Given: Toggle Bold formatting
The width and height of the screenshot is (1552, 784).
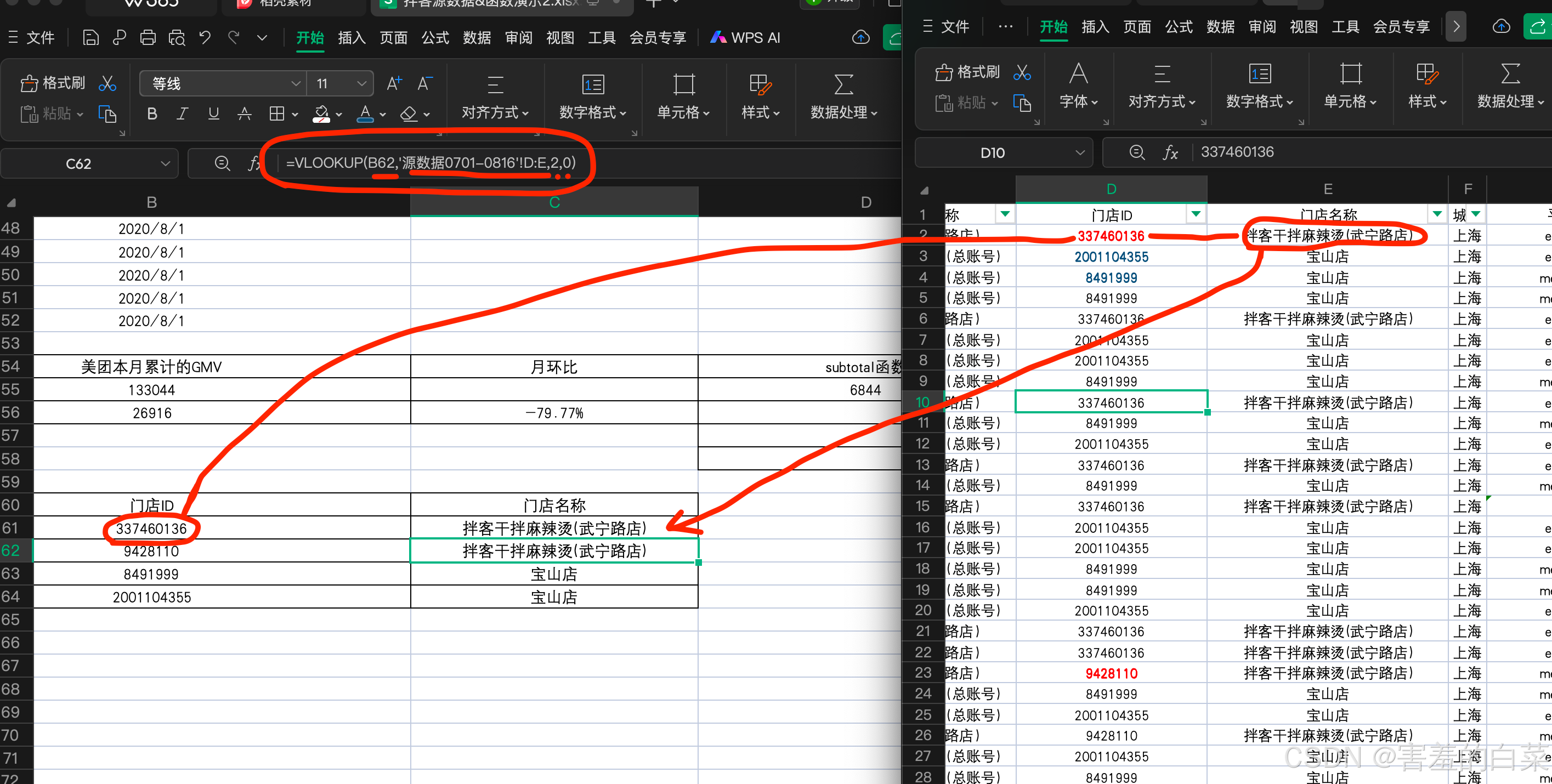Looking at the screenshot, I should coord(152,114).
